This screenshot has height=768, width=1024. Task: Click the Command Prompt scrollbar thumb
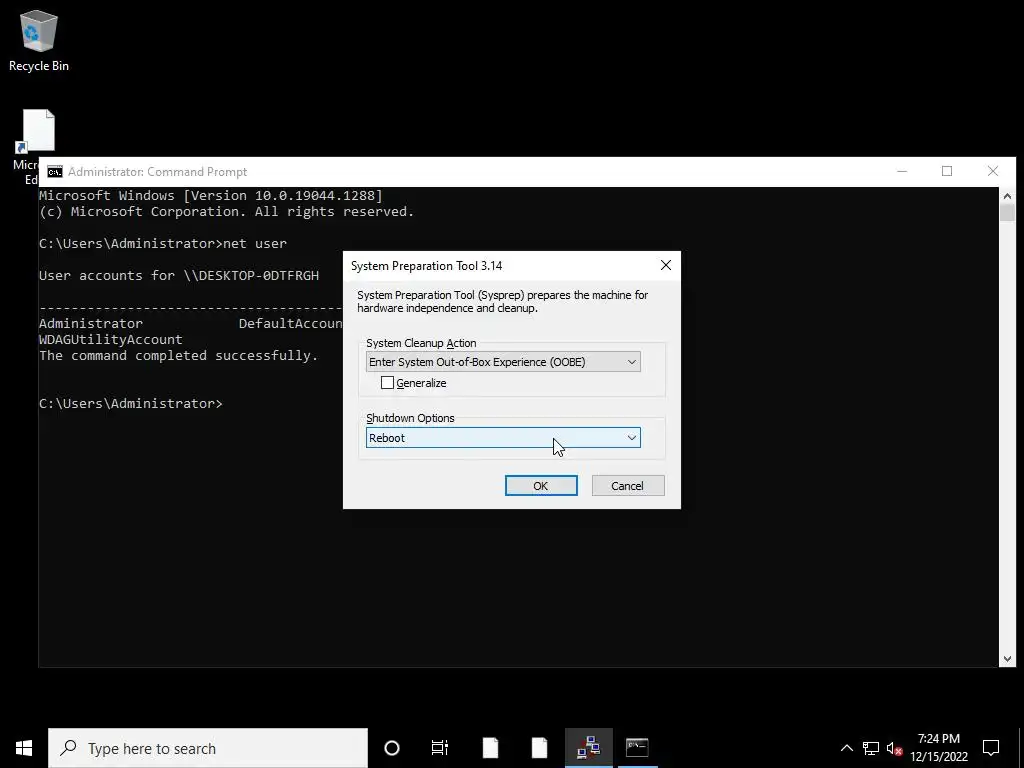tap(1007, 212)
